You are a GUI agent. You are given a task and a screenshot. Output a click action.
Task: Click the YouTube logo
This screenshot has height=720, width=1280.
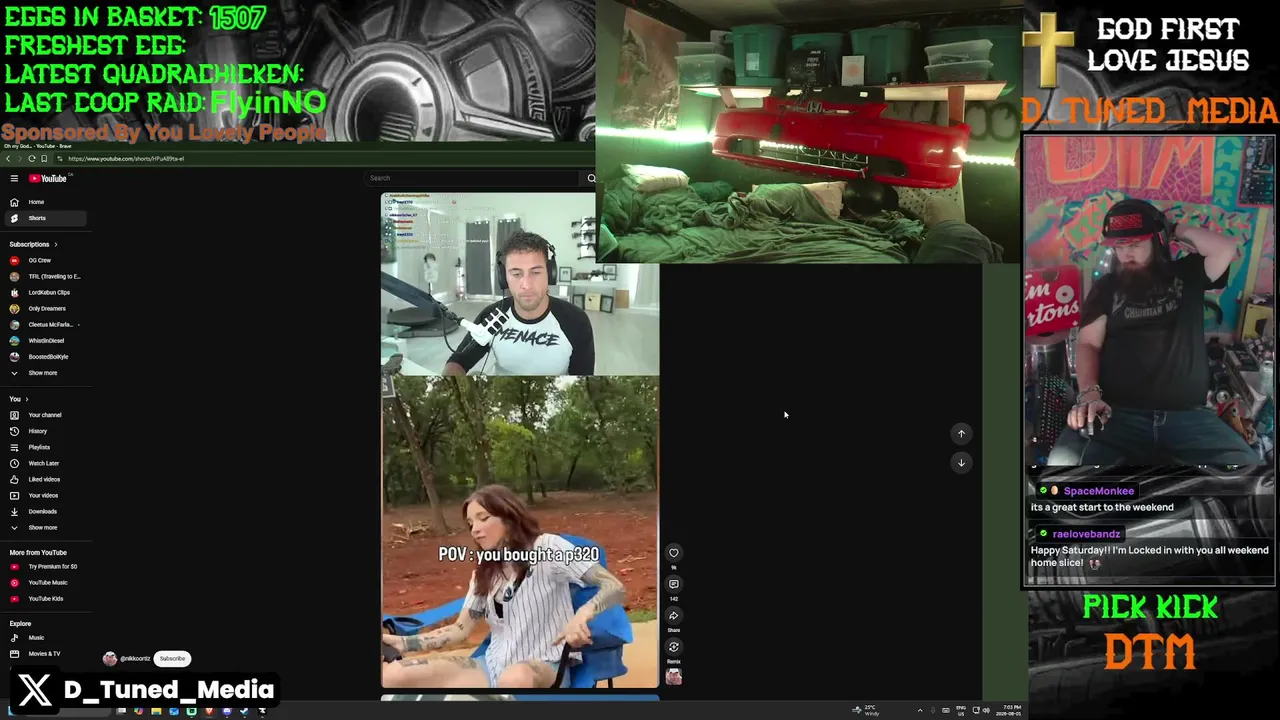click(x=47, y=178)
